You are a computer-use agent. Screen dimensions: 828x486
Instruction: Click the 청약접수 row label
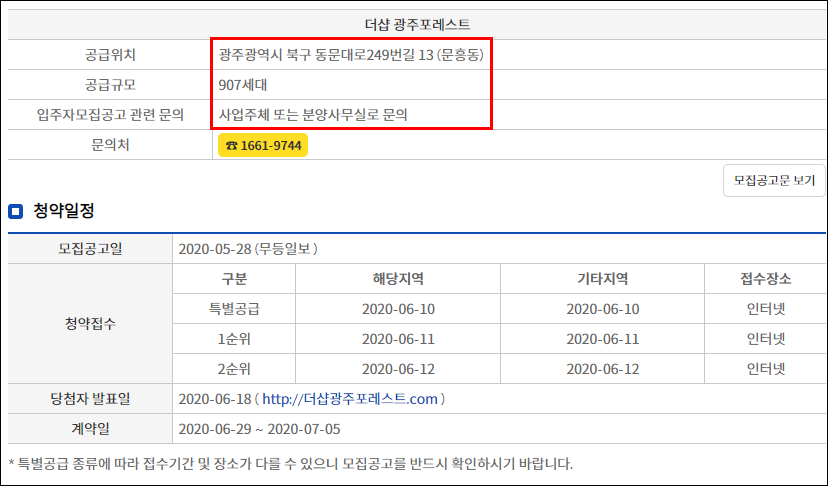[90, 324]
